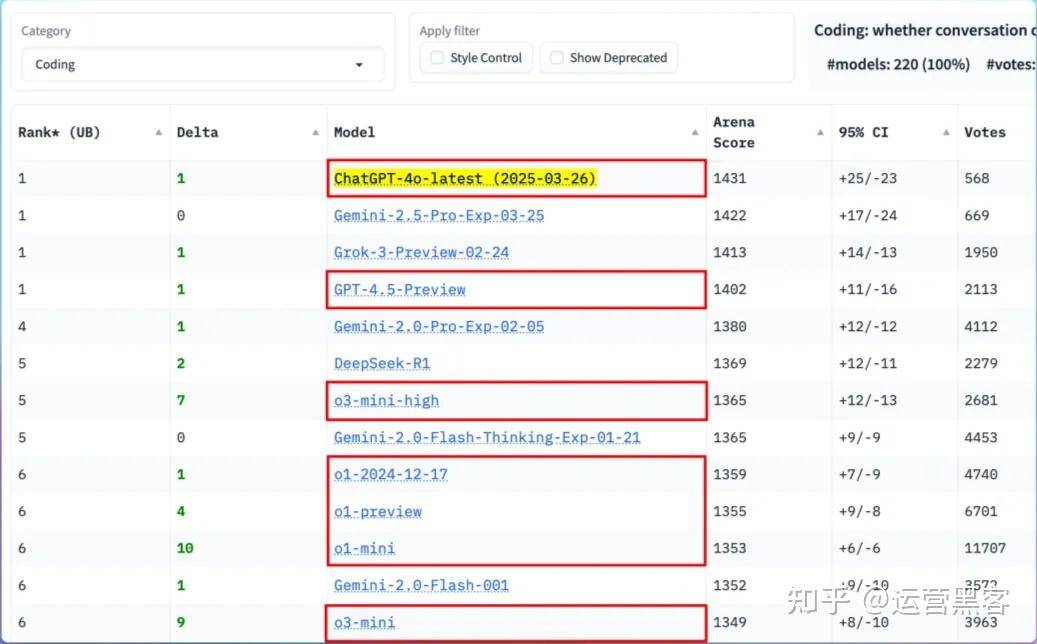Image resolution: width=1037 pixels, height=644 pixels.
Task: Click the +17/-24 confidence interval value
Action: [x=868, y=216]
